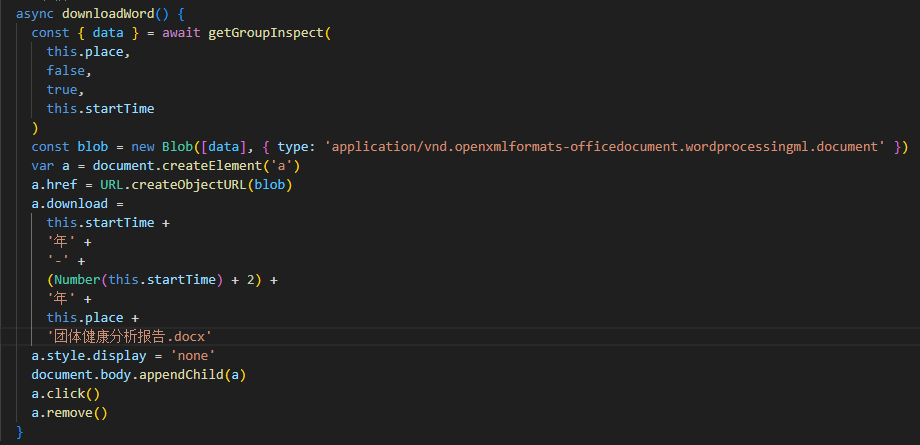Screen dimensions: 920x445
Task: Click the a.href assignment
Action: pyautogui.click(x=162, y=185)
